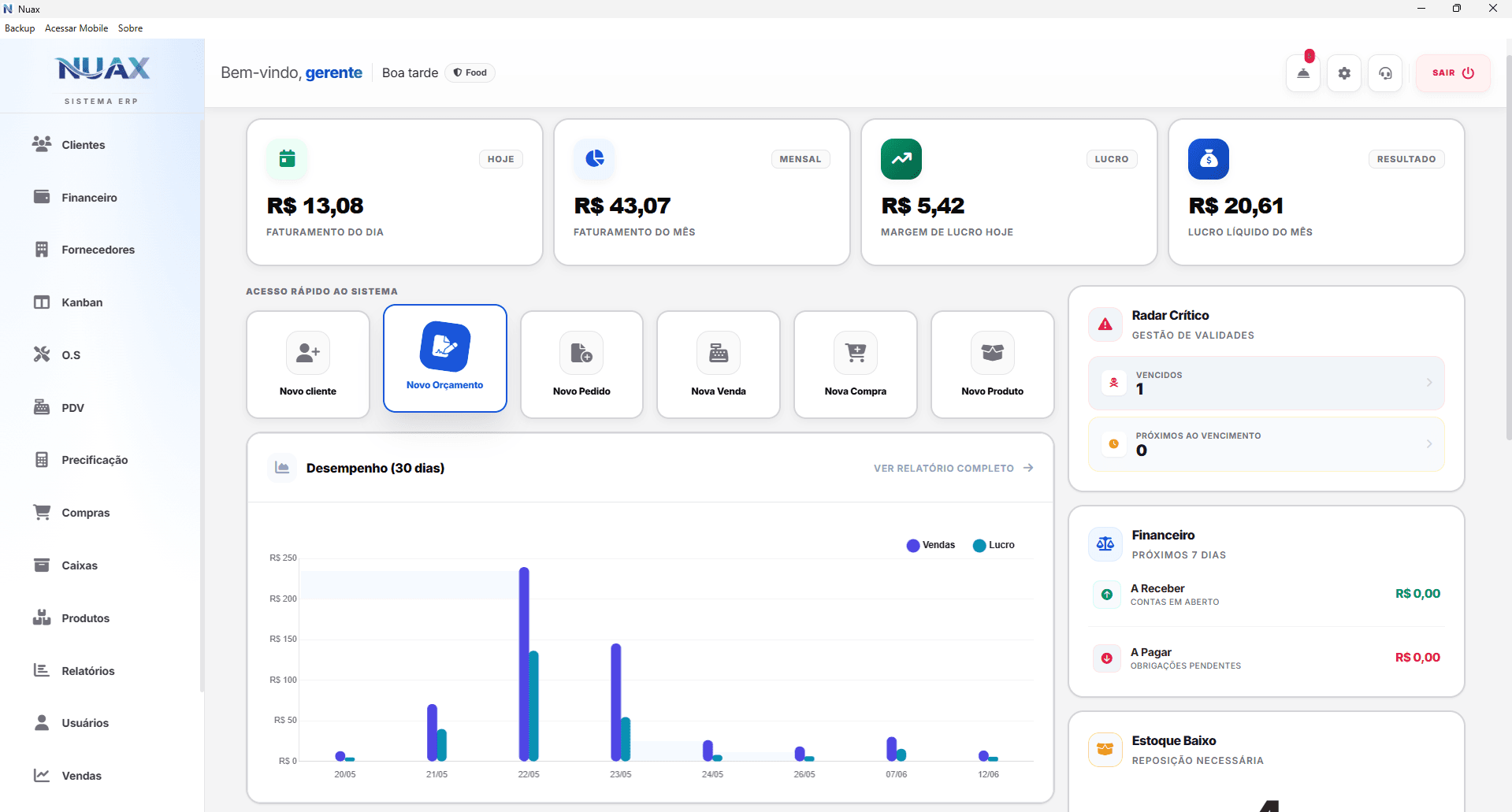Viewport: 1512px width, 812px height.
Task: Toggle the Vendas legend series
Action: pyautogui.click(x=931, y=545)
